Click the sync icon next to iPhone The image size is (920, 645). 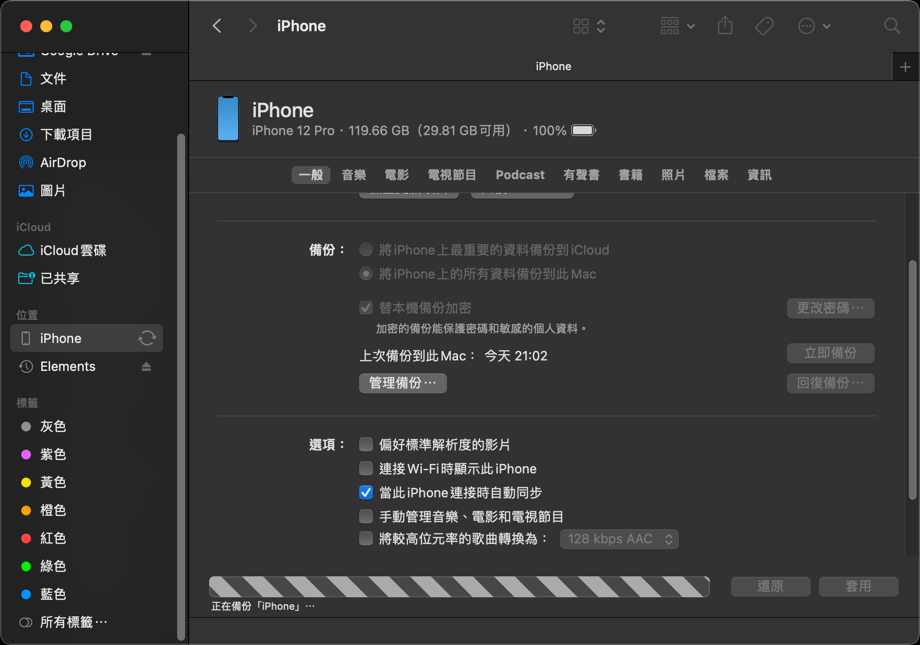click(147, 338)
